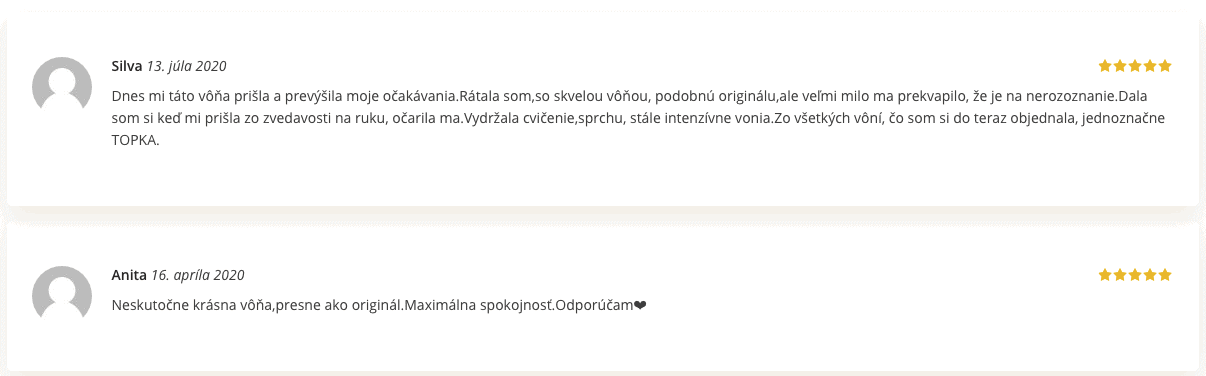
Task: Click the date 13. júla 2020
Action: pyautogui.click(x=187, y=66)
